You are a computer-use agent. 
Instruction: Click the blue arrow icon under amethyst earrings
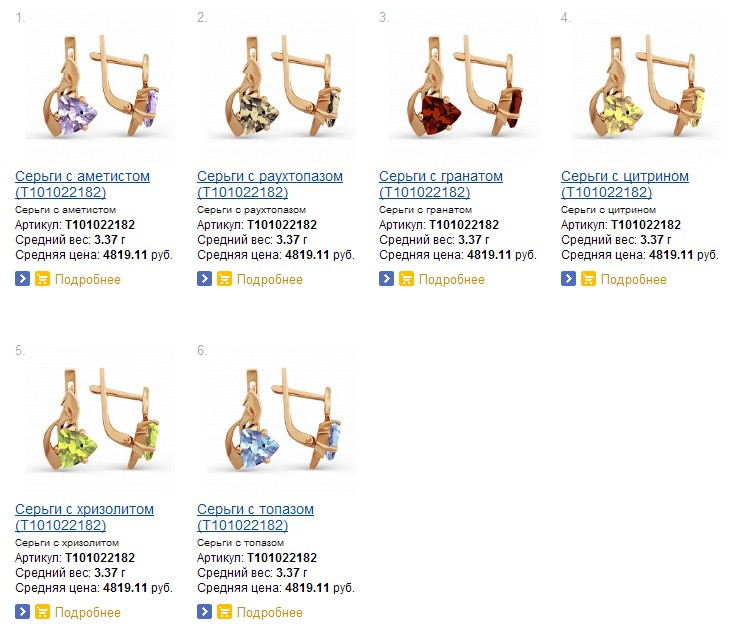[23, 279]
